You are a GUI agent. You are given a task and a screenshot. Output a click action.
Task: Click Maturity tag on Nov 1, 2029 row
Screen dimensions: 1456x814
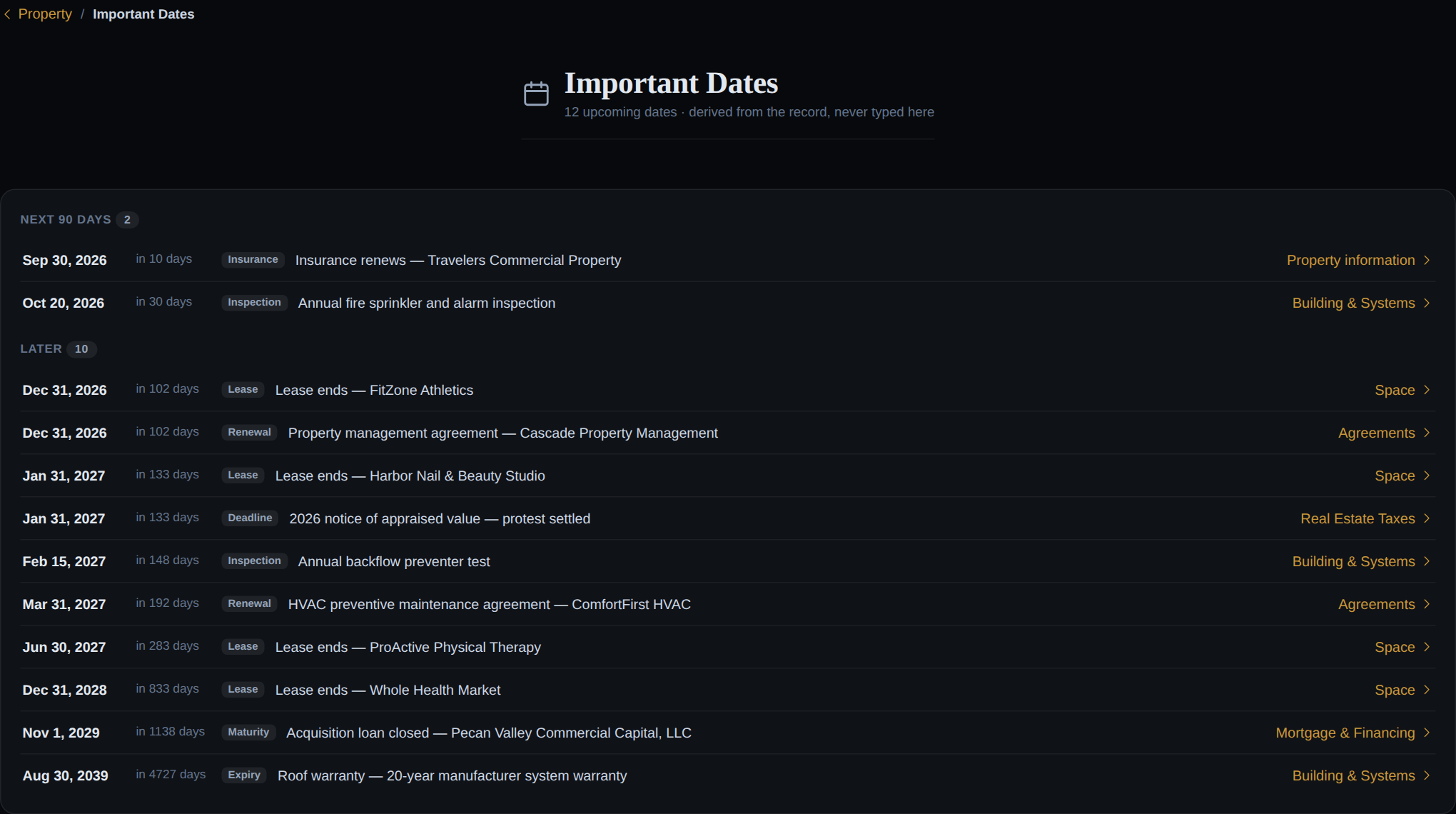(248, 733)
